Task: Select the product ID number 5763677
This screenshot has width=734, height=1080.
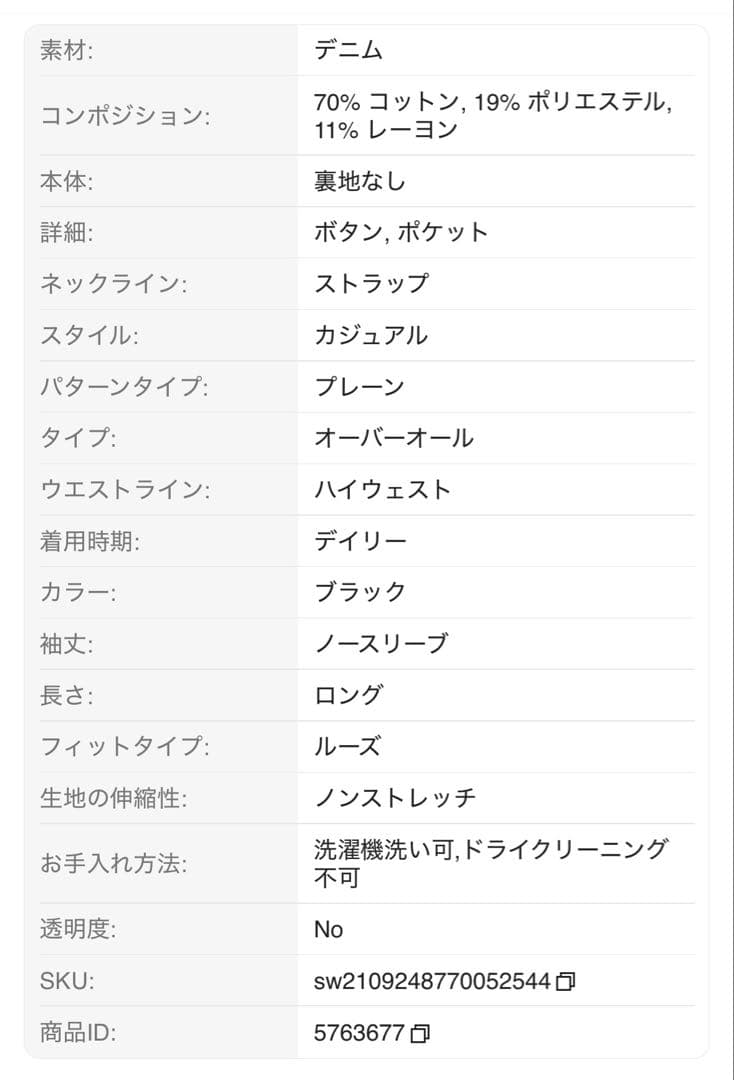Action: pos(359,1034)
